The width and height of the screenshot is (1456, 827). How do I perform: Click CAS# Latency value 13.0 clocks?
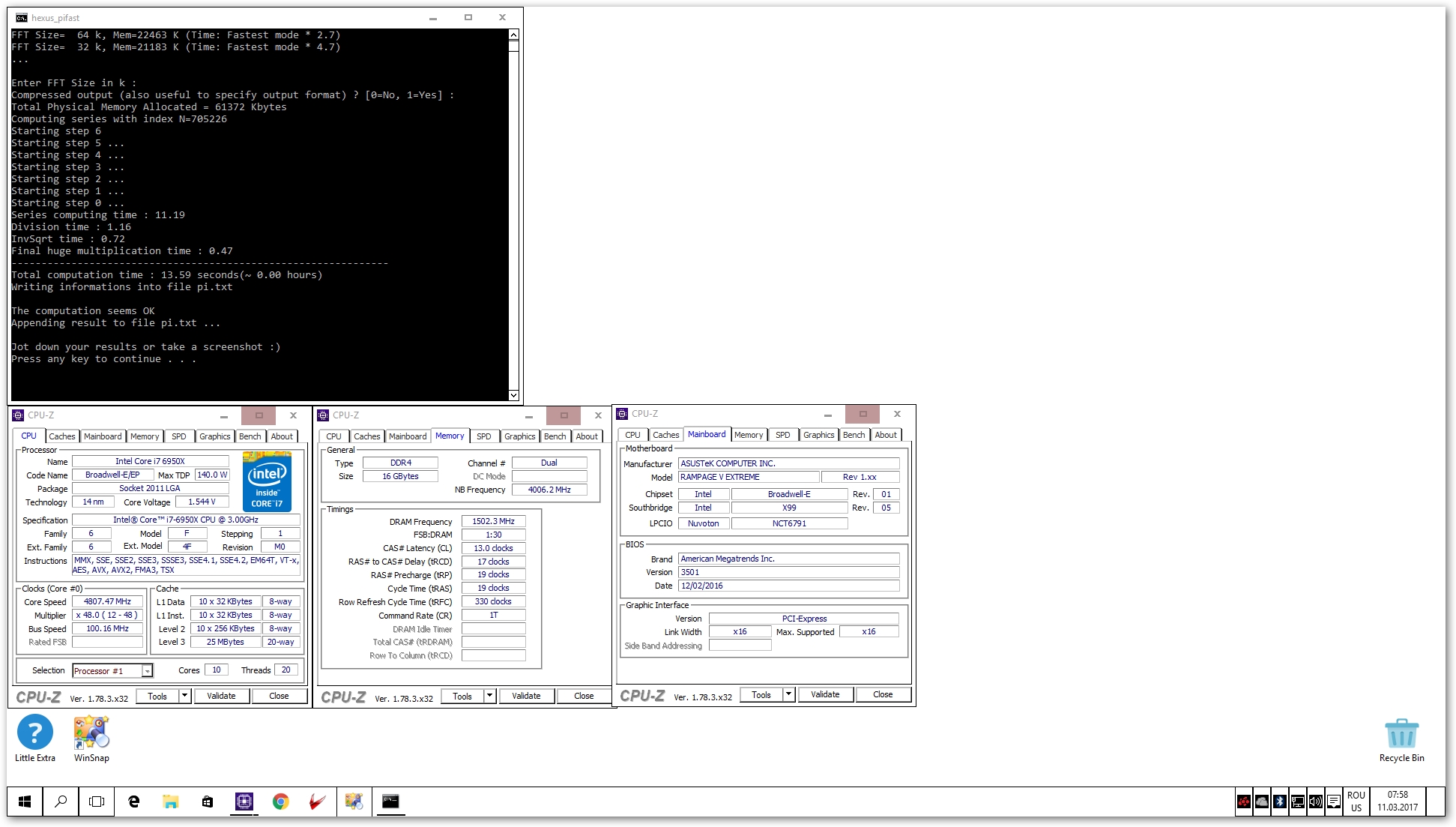pos(493,549)
